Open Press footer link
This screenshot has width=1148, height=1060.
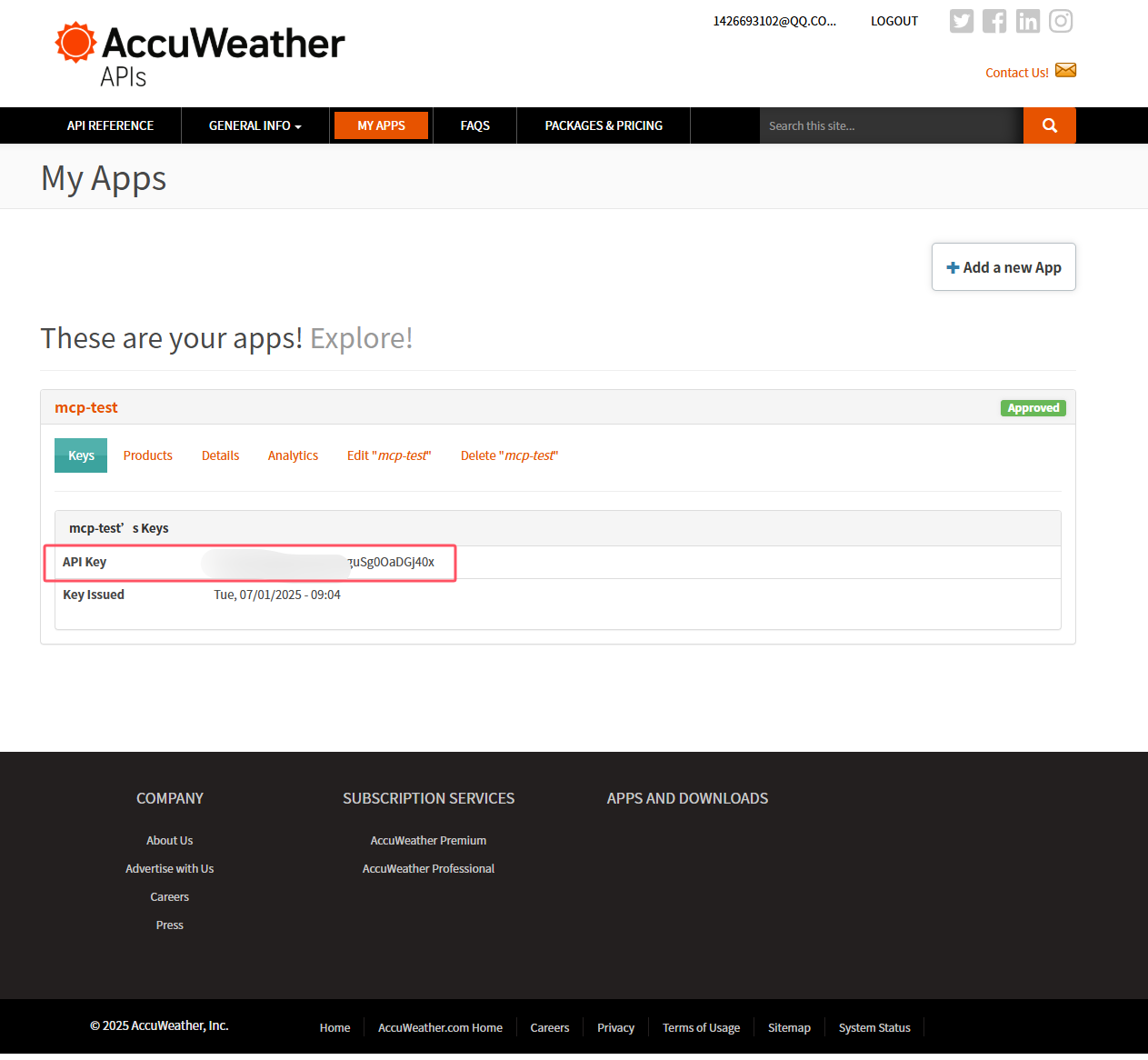170,925
